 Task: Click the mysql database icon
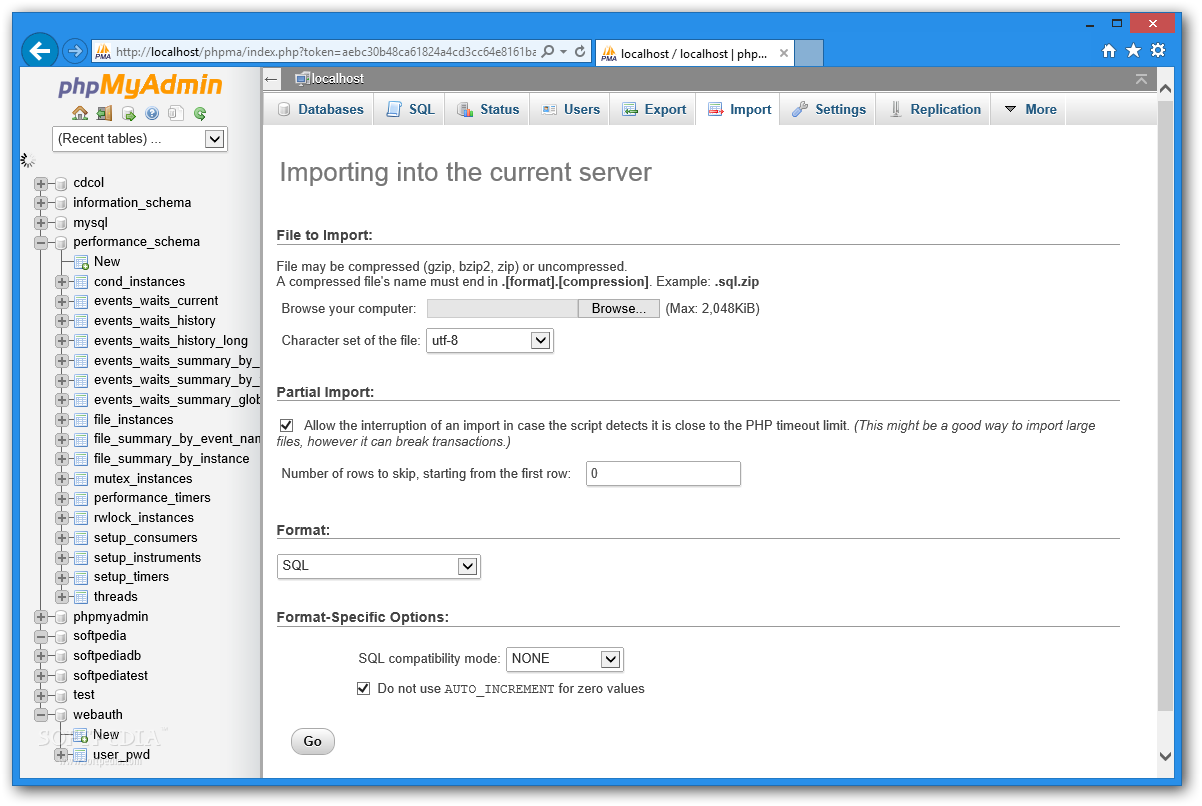61,223
